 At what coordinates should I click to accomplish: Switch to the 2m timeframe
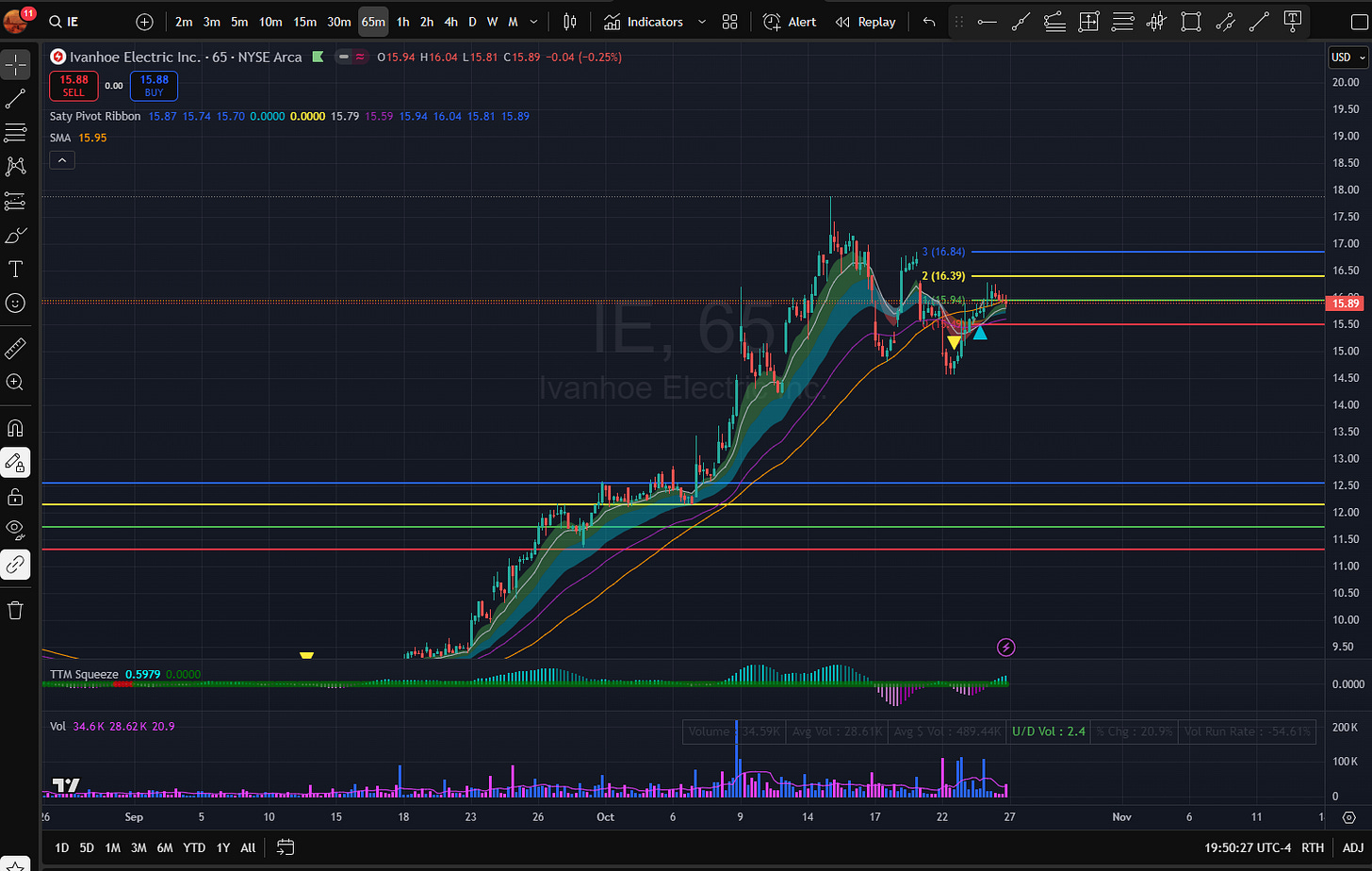point(184,22)
